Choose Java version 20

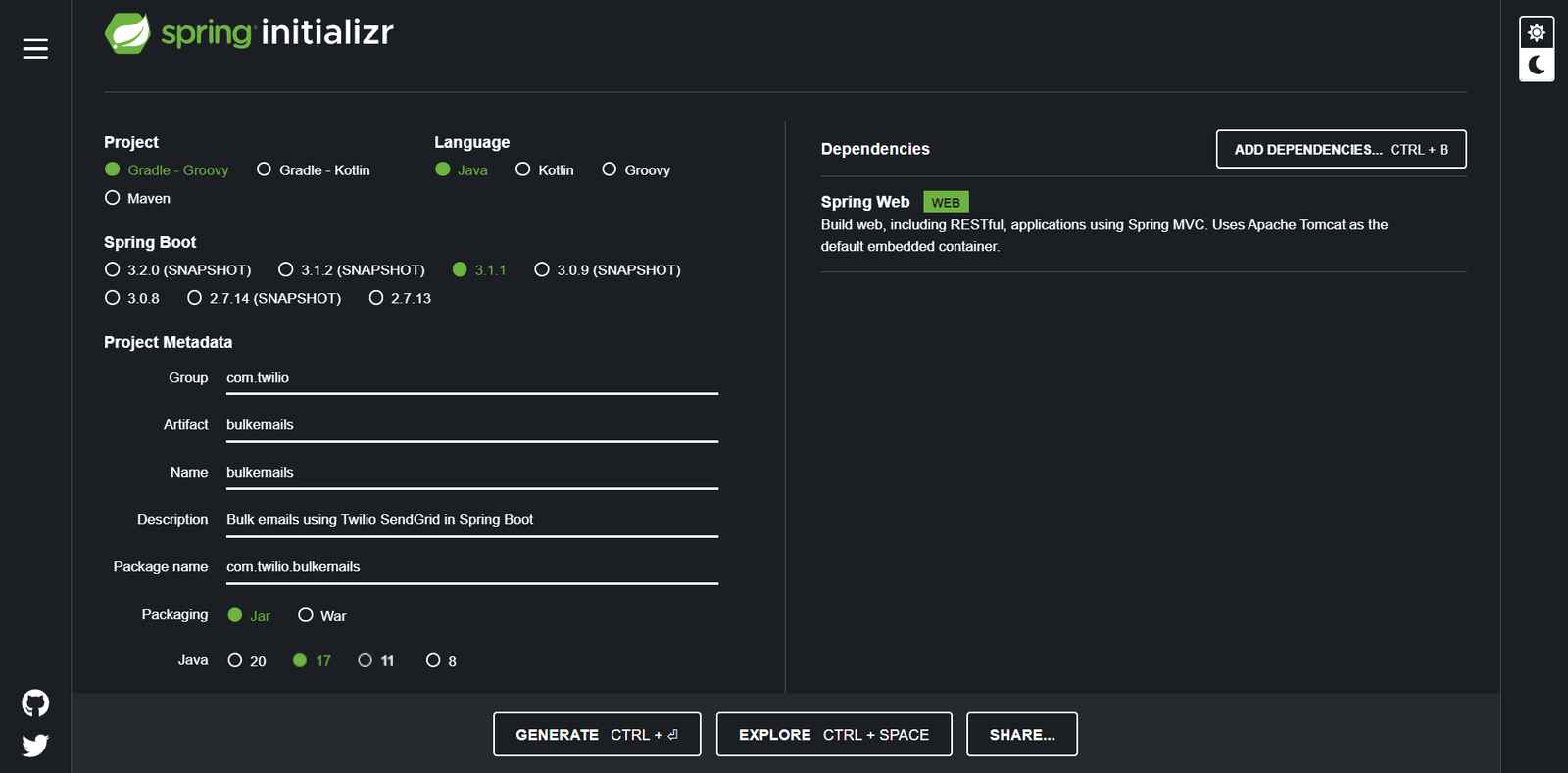pyautogui.click(x=247, y=661)
